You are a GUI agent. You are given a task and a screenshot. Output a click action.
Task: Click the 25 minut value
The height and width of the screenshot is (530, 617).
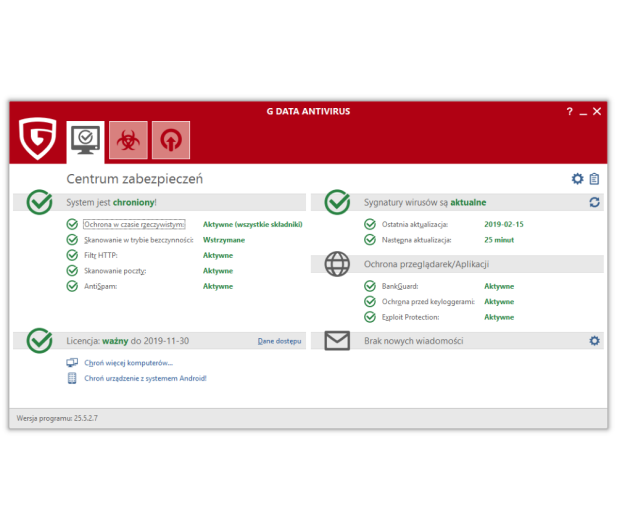tap(499, 240)
